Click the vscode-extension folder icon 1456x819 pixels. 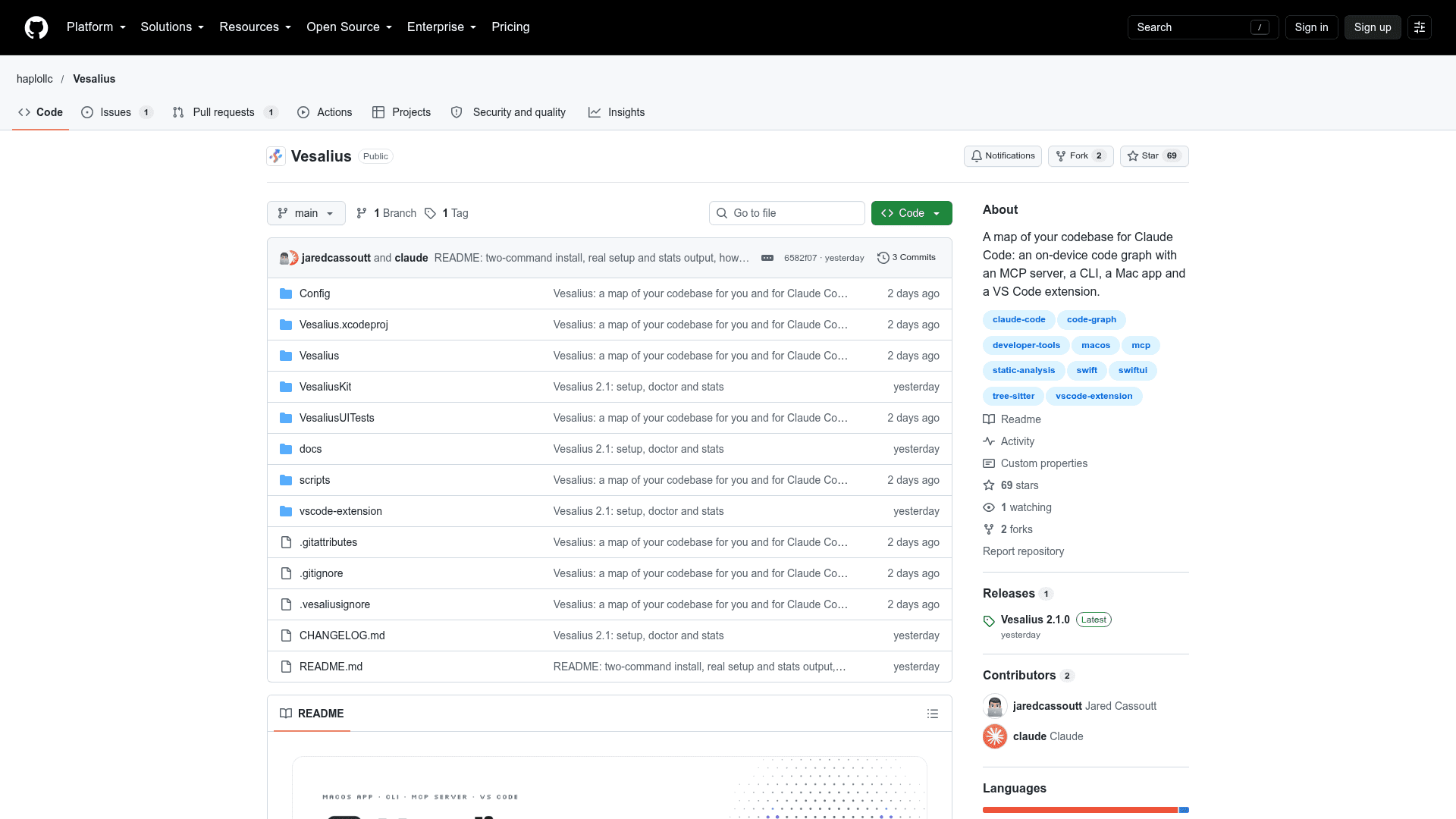(x=286, y=511)
